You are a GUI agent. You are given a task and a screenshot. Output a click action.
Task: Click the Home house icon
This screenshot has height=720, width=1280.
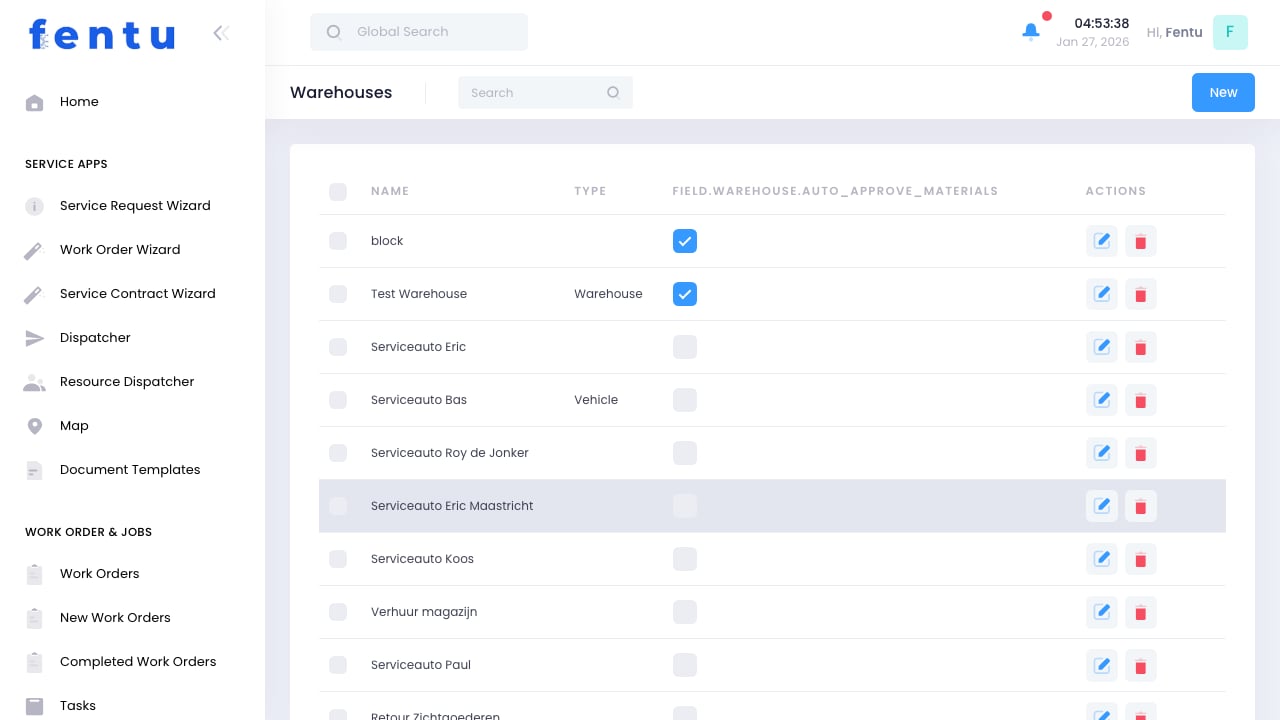click(34, 102)
